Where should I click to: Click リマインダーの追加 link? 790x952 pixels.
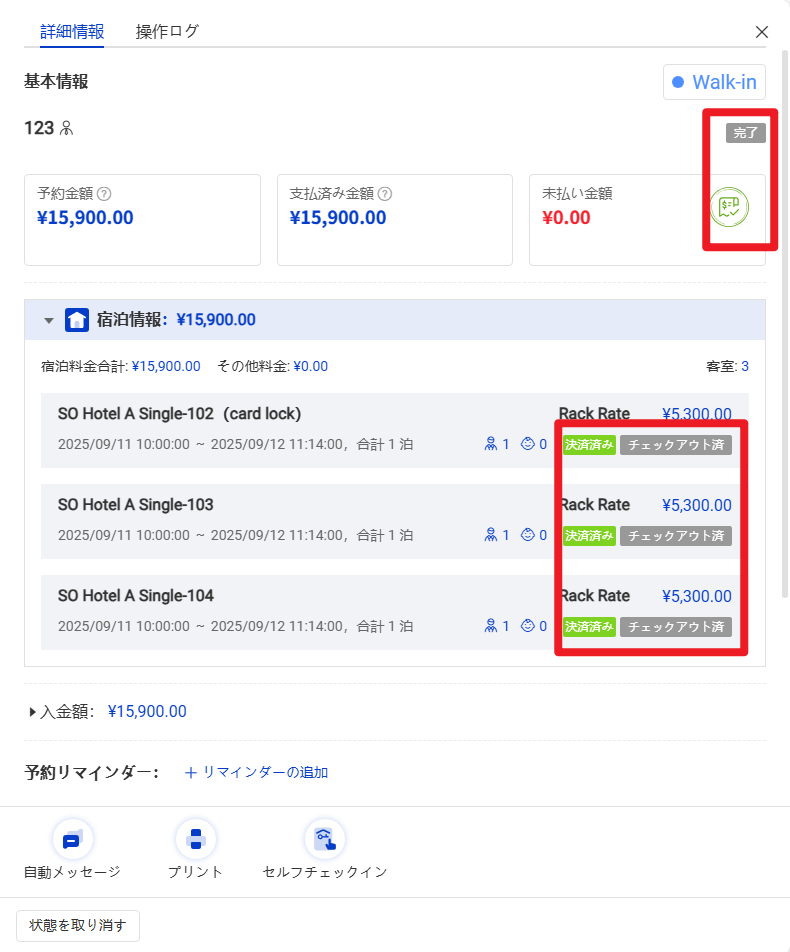(257, 772)
